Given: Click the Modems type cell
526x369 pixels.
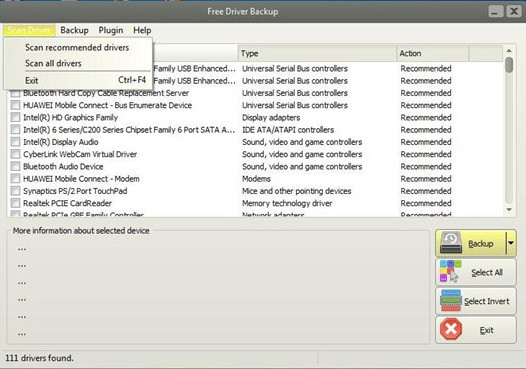Looking at the screenshot, I should coord(256,179).
